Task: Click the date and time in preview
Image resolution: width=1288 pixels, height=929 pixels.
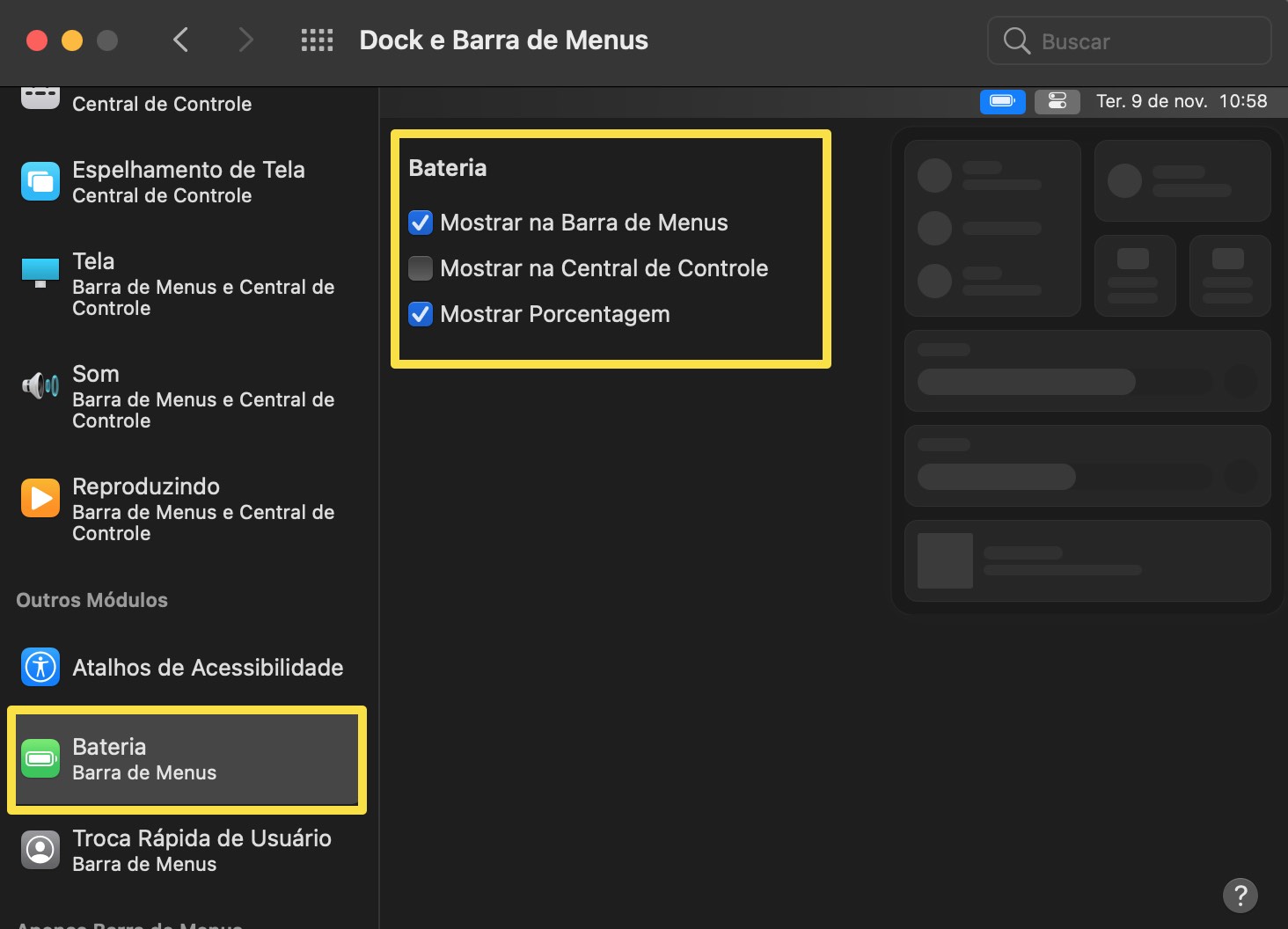Action: pyautogui.click(x=1181, y=101)
